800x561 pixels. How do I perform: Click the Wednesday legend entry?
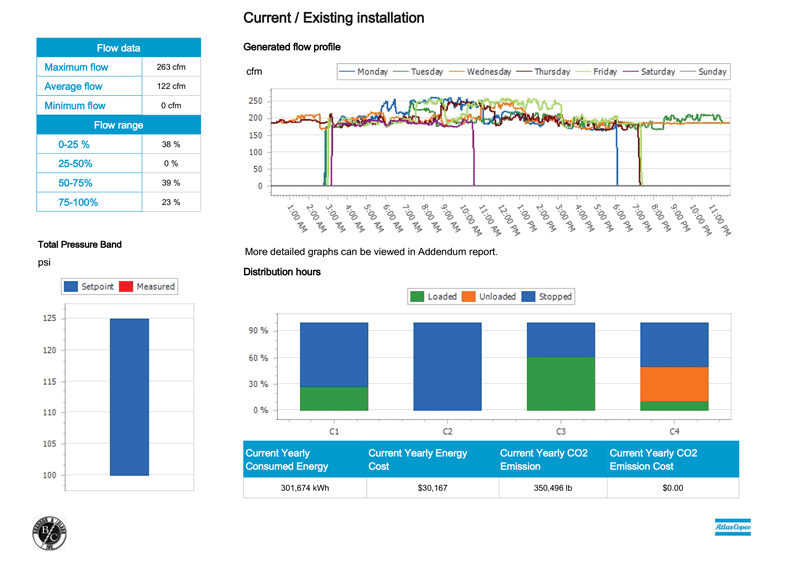tap(480, 71)
